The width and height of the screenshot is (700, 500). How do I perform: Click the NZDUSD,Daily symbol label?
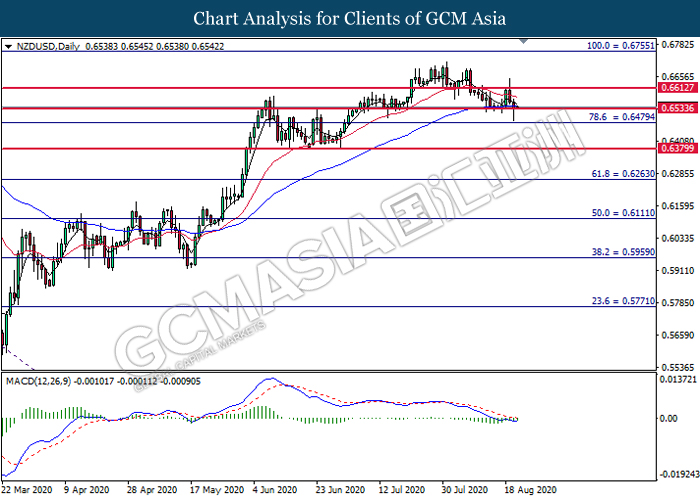[x=48, y=46]
